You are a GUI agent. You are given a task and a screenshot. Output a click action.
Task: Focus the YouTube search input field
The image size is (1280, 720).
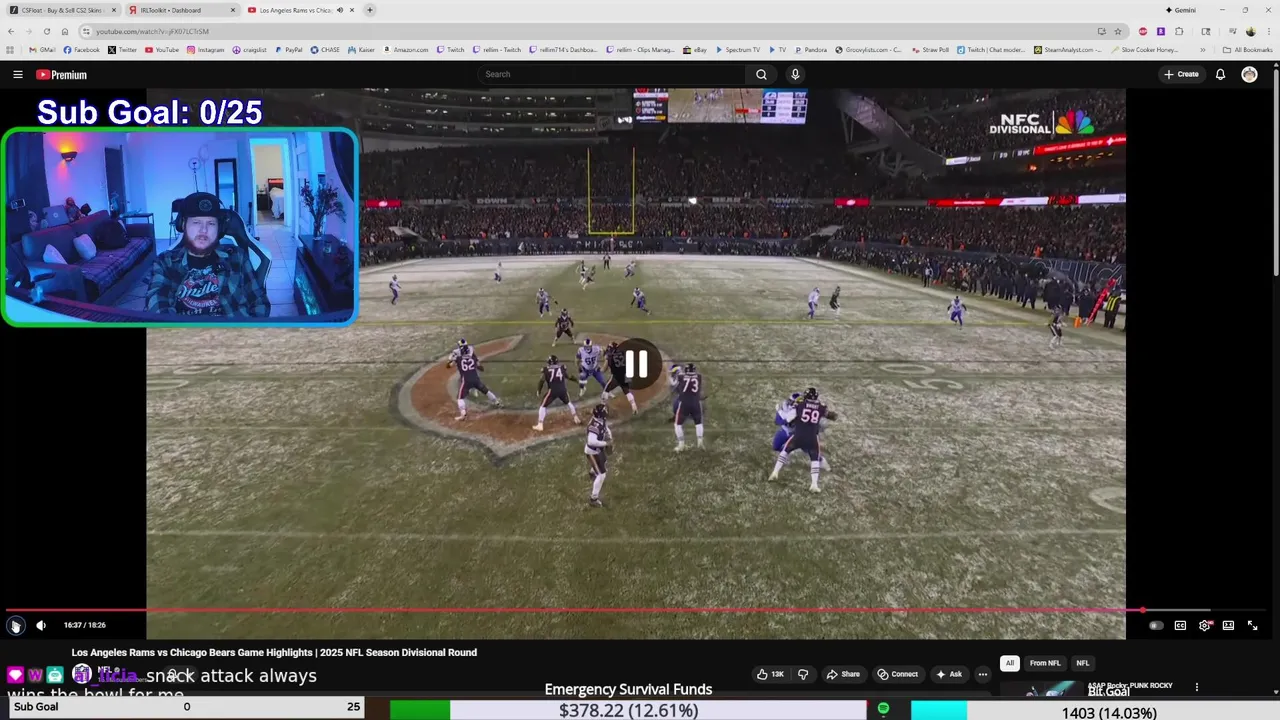tap(612, 74)
